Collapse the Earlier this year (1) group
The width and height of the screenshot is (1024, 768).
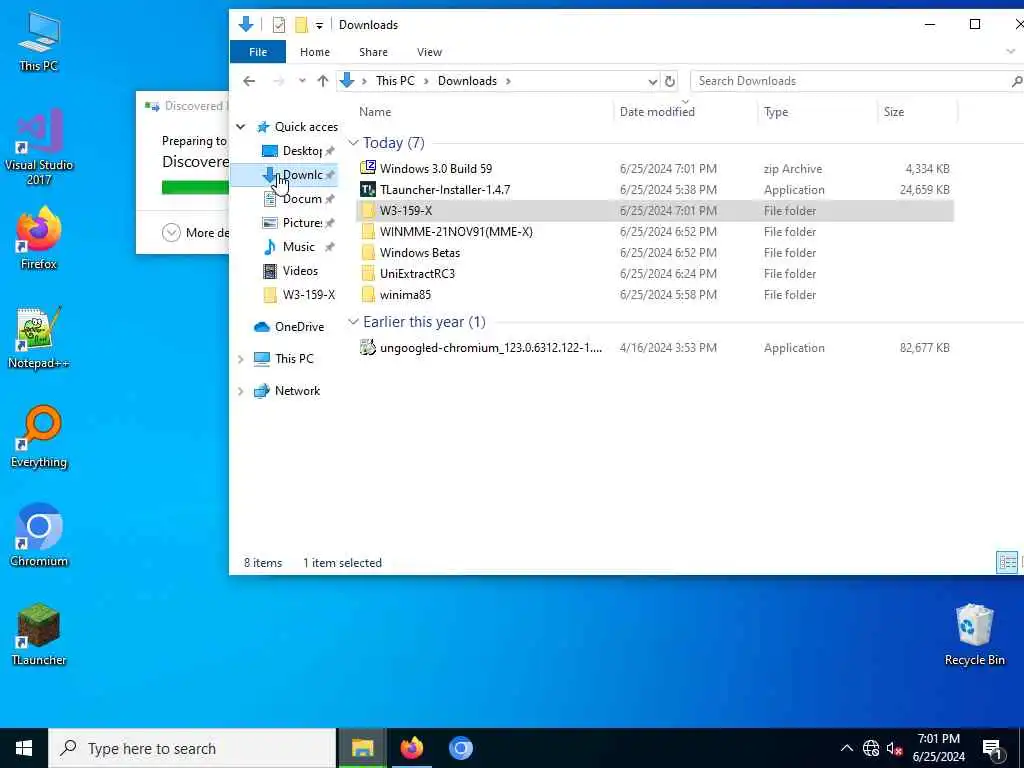pos(353,321)
